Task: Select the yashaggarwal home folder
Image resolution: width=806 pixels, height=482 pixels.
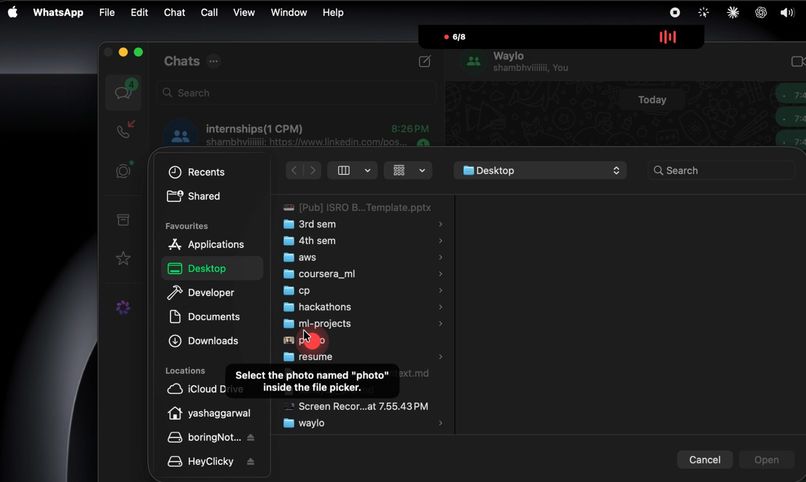Action: [x=212, y=413]
